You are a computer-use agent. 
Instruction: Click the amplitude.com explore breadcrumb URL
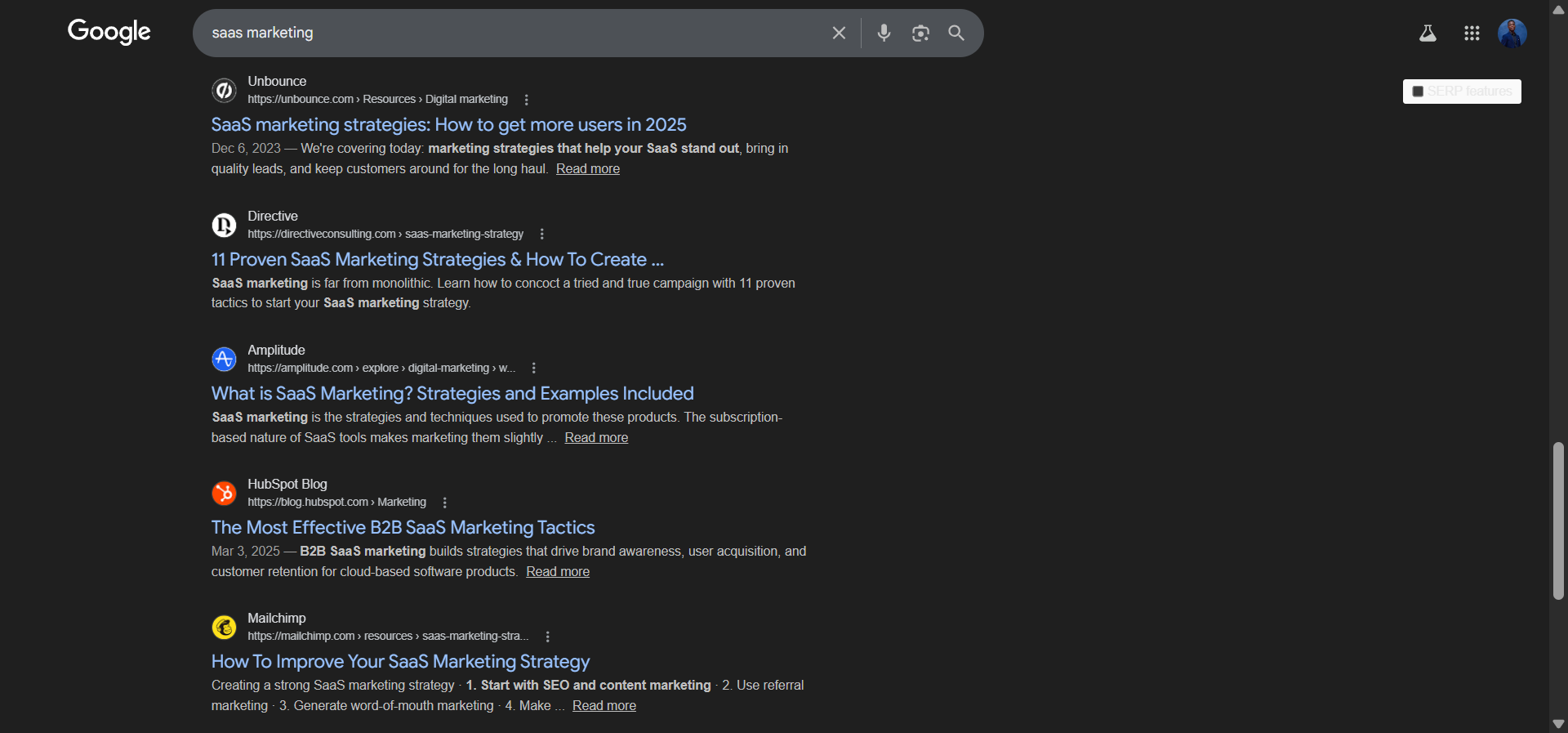pos(381,369)
